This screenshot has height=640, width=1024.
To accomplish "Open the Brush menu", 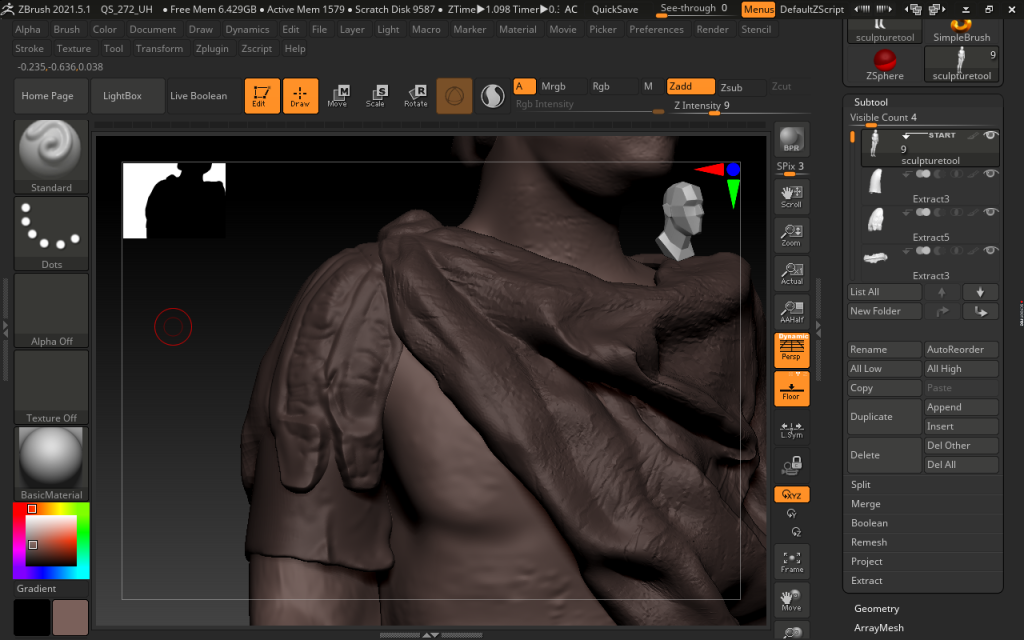I will click(67, 29).
